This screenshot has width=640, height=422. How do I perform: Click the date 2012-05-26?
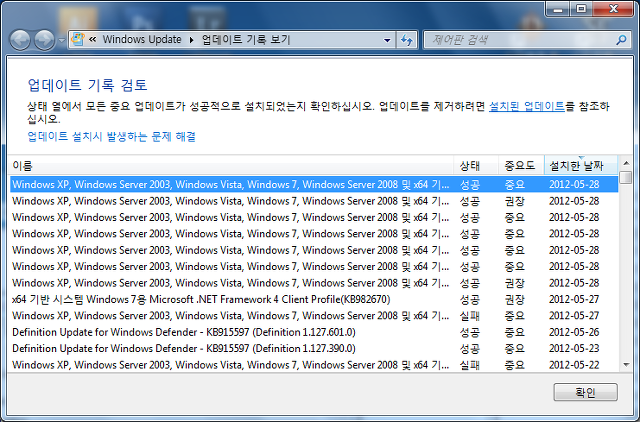pyautogui.click(x=574, y=332)
